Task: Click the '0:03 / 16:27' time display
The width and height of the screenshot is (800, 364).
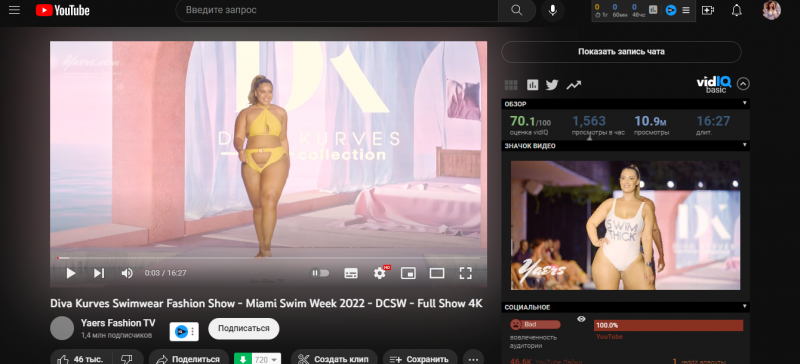Action: click(165, 273)
